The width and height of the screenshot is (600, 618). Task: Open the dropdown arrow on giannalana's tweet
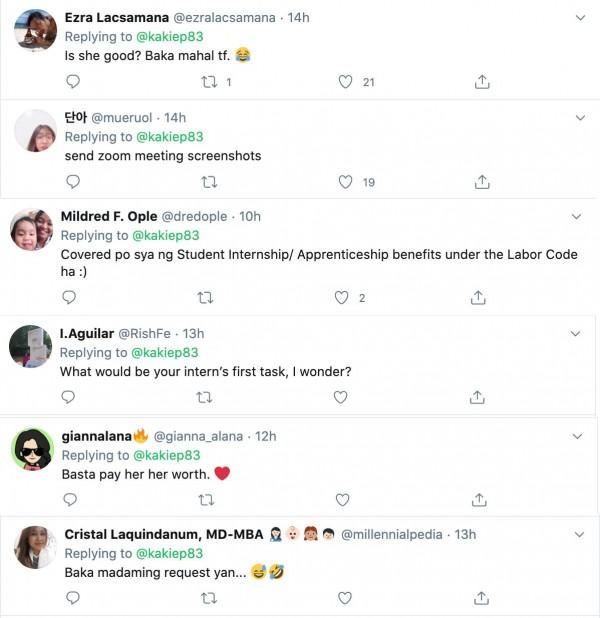click(x=578, y=436)
